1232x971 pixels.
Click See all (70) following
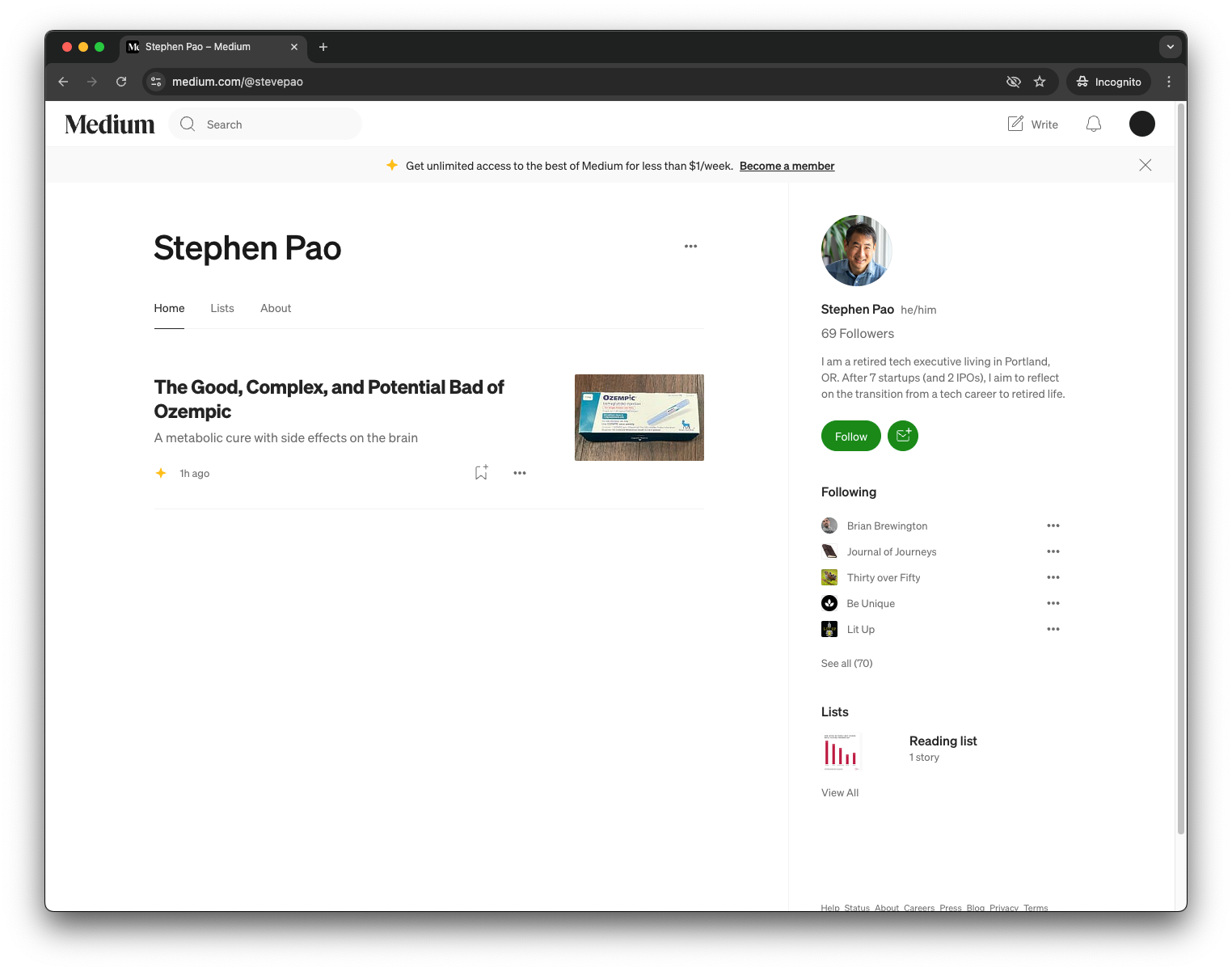click(846, 663)
